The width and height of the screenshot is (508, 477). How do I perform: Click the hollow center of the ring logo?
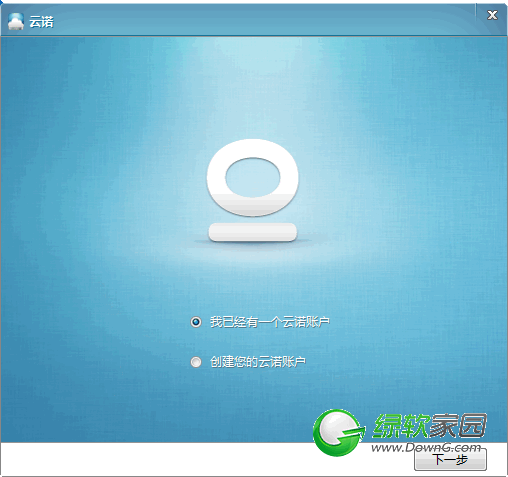click(x=253, y=177)
